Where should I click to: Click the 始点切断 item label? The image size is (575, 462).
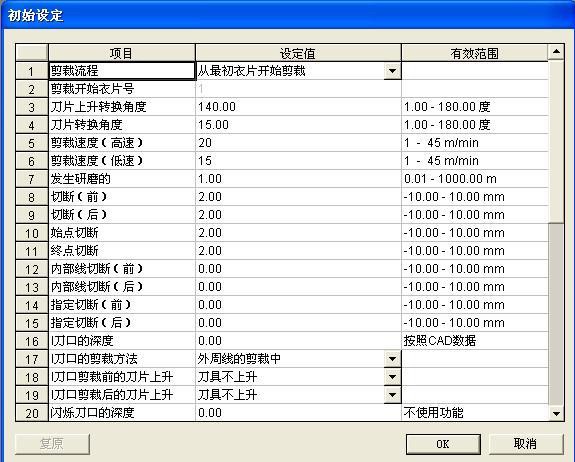[x=74, y=232]
